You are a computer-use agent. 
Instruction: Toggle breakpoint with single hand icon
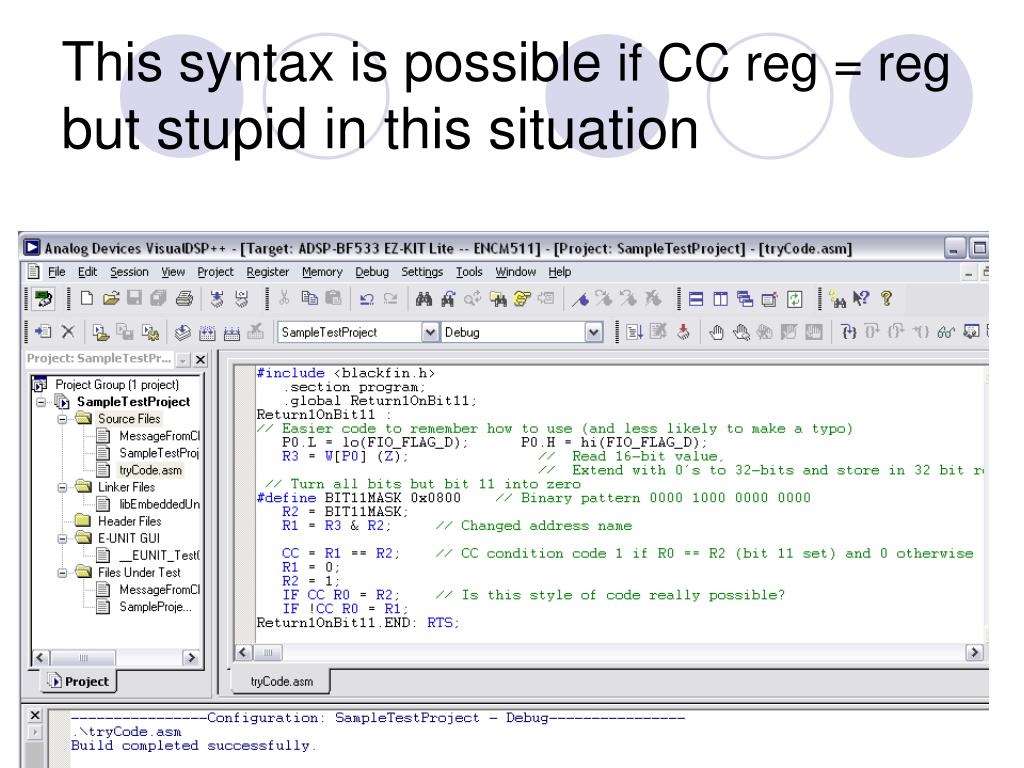[716, 332]
